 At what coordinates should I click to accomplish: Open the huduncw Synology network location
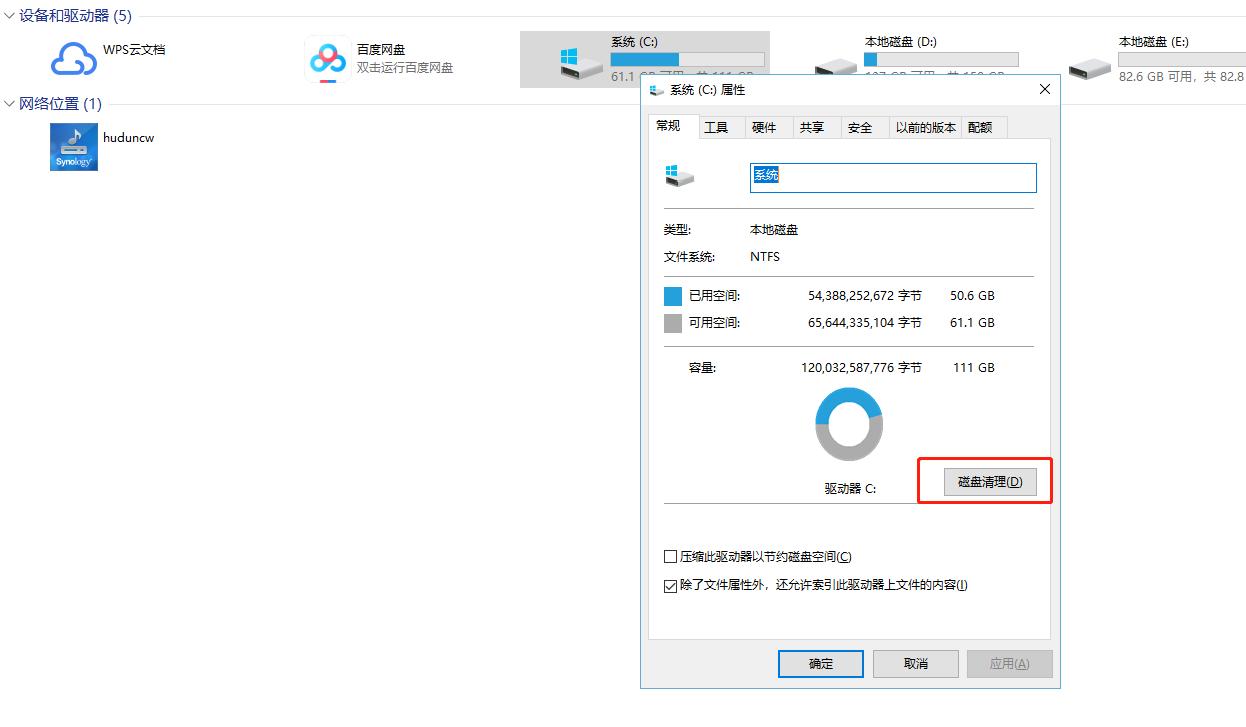[x=73, y=146]
